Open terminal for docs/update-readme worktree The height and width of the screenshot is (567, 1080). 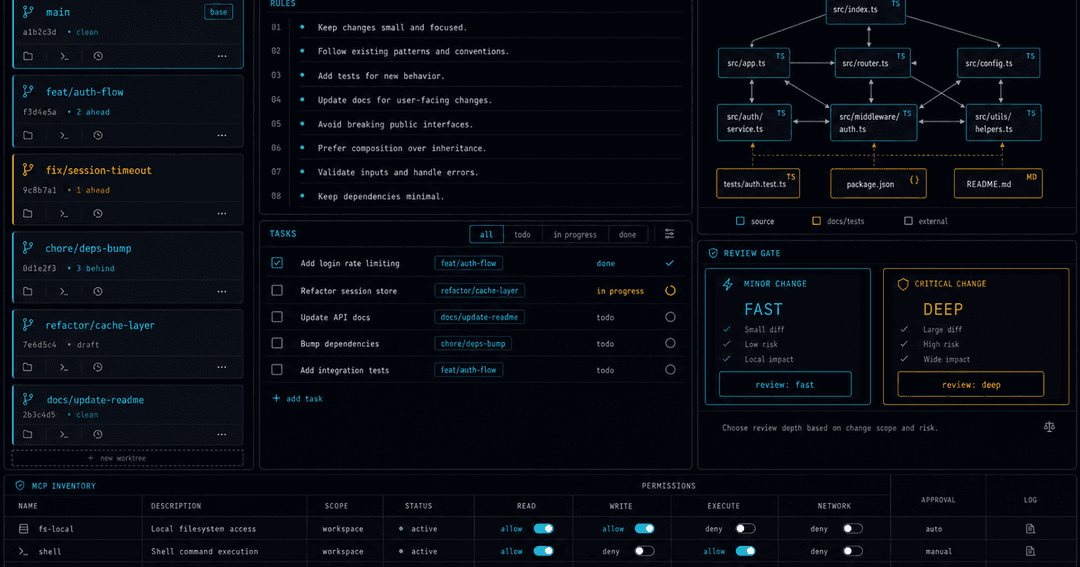[64, 435]
